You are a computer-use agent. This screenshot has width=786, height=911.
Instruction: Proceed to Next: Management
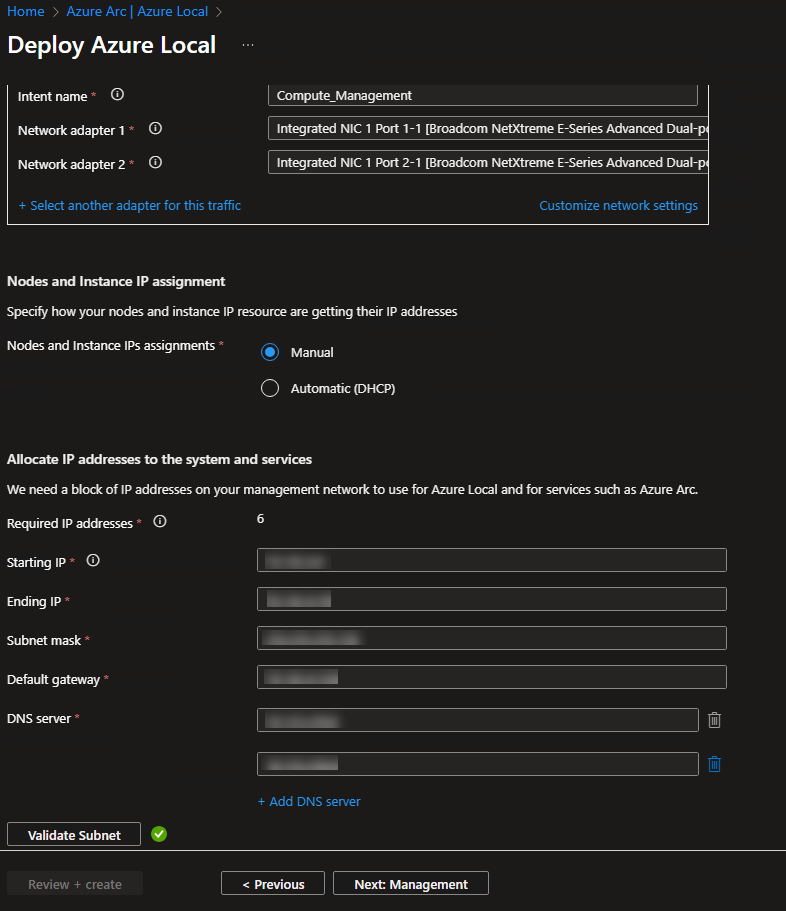[x=411, y=884]
